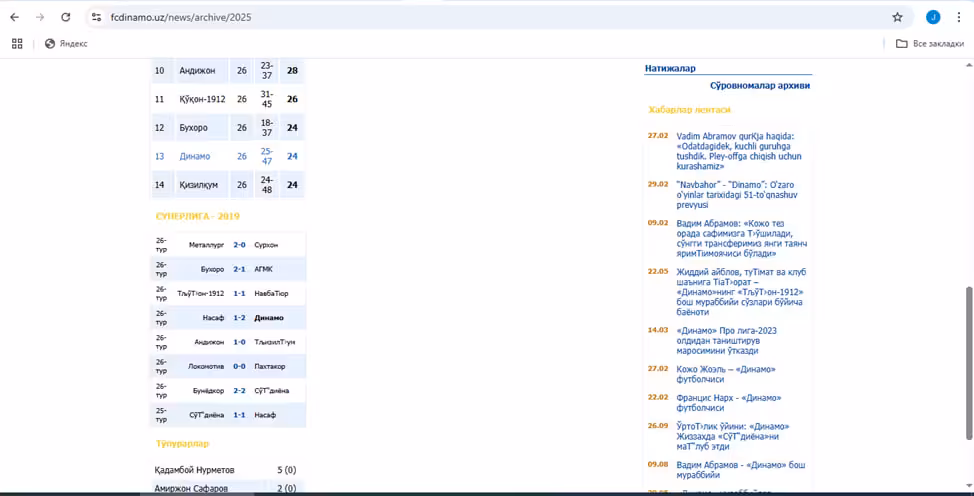The width and height of the screenshot is (974, 496).
Task: Click the Хабарлар лентаси heading
Action: tap(690, 109)
